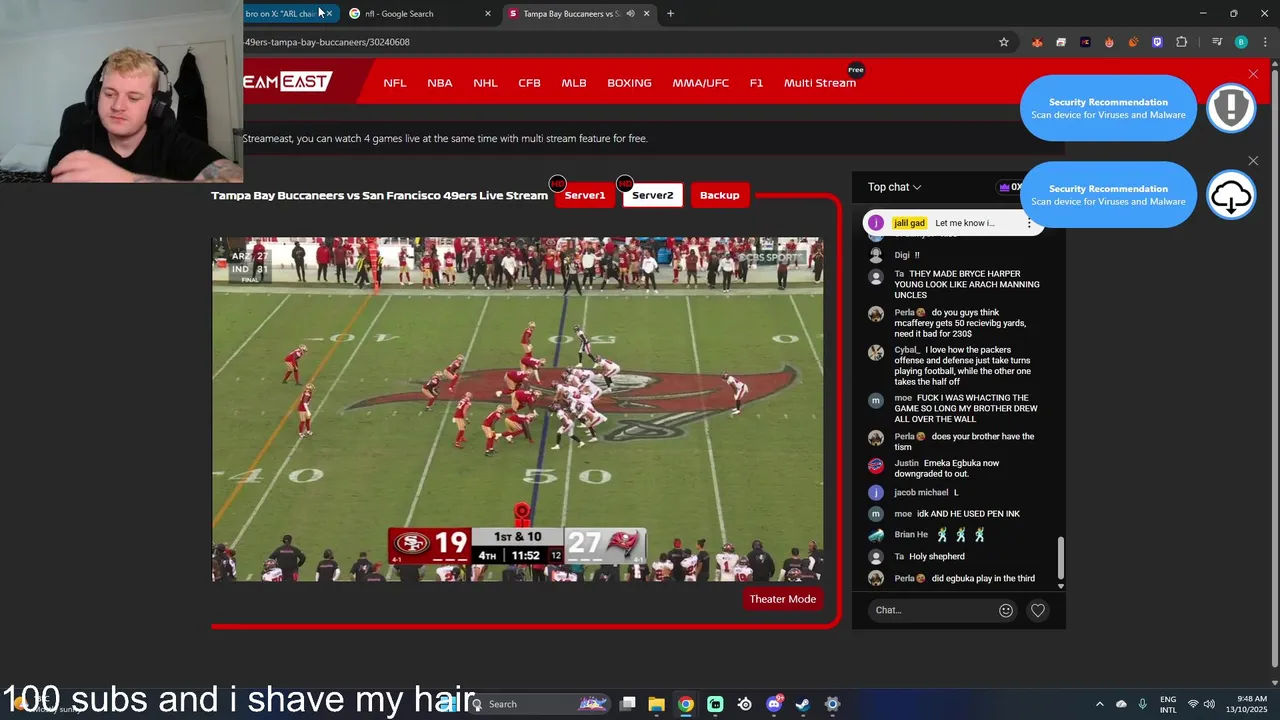Open the Multi Stream feature
The width and height of the screenshot is (1280, 720).
[820, 83]
